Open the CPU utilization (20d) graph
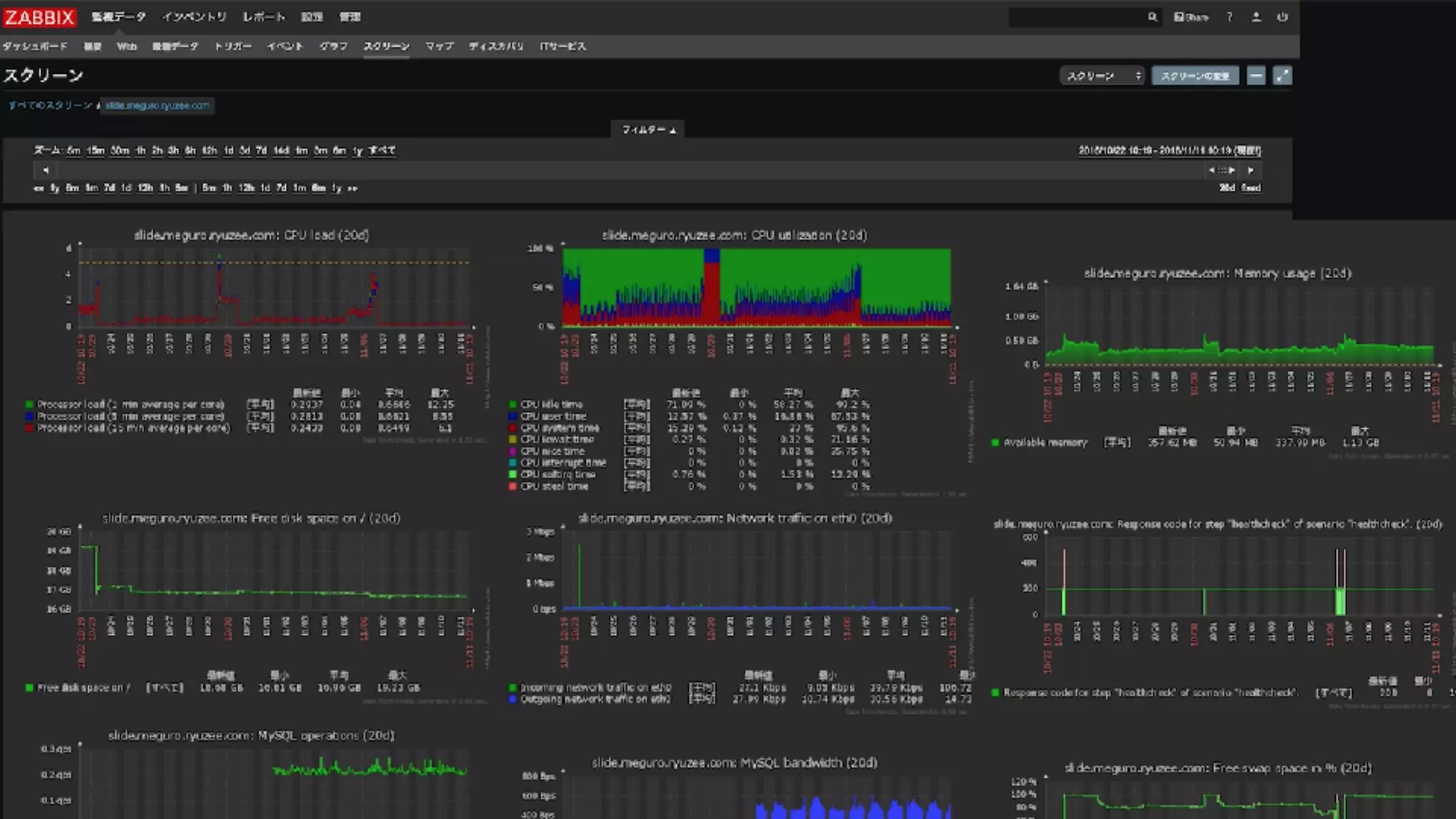 click(757, 287)
